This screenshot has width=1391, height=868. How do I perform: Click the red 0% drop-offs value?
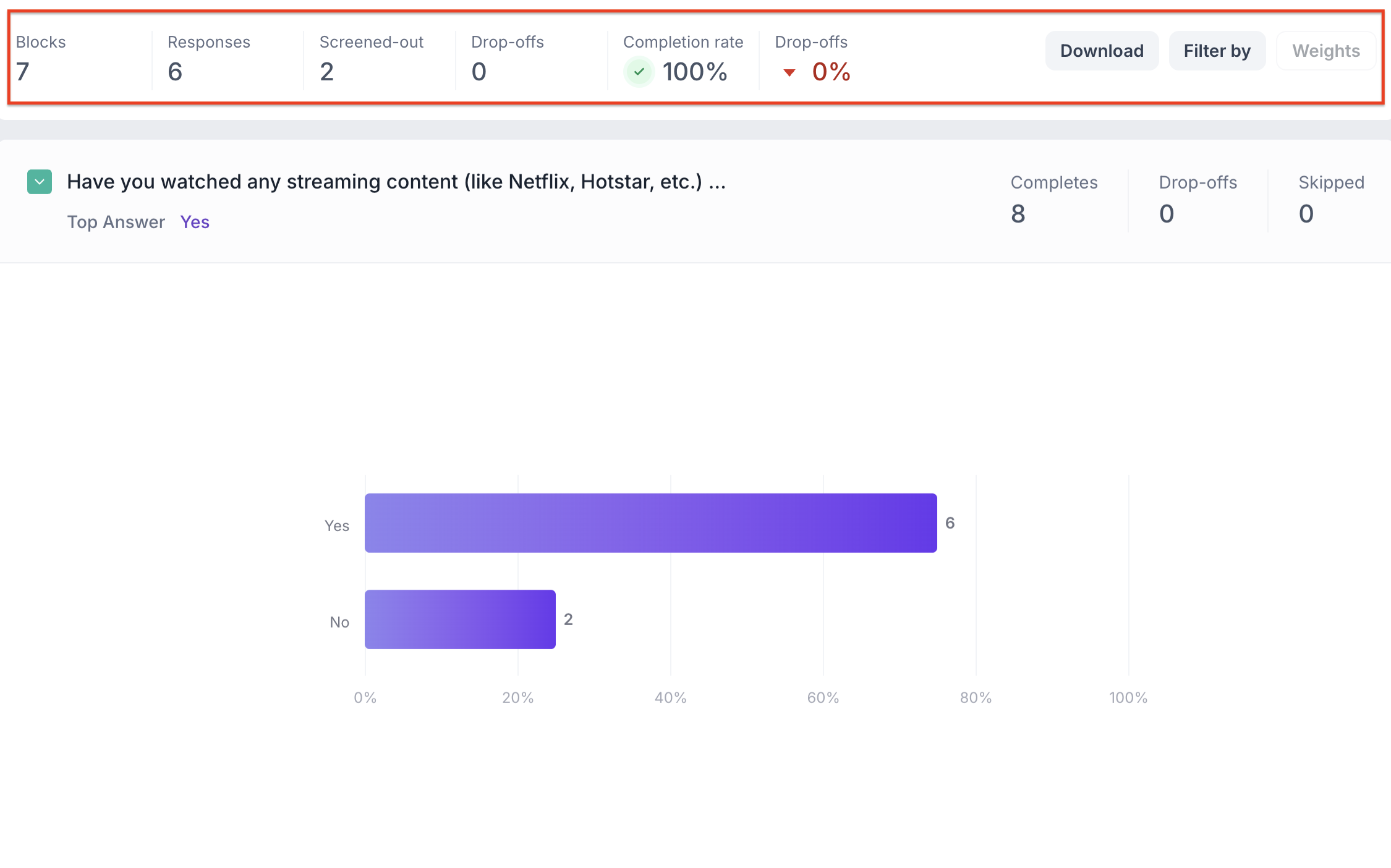click(831, 72)
